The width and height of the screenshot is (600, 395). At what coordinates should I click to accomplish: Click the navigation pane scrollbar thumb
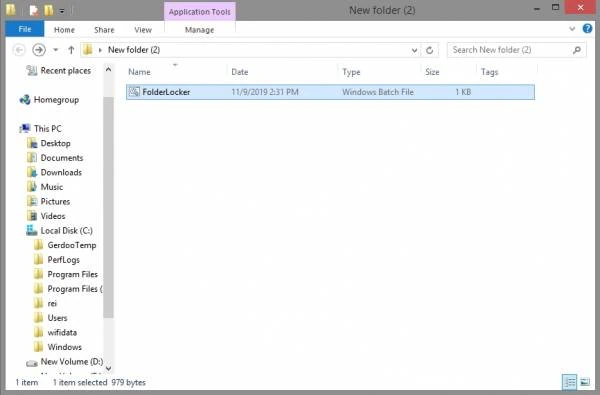coord(108,207)
